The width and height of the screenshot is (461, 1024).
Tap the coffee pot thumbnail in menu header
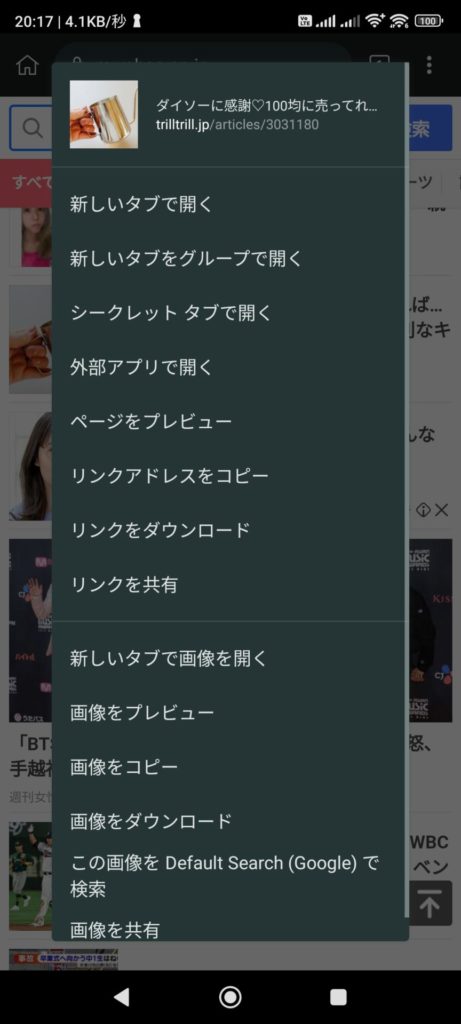pos(104,114)
